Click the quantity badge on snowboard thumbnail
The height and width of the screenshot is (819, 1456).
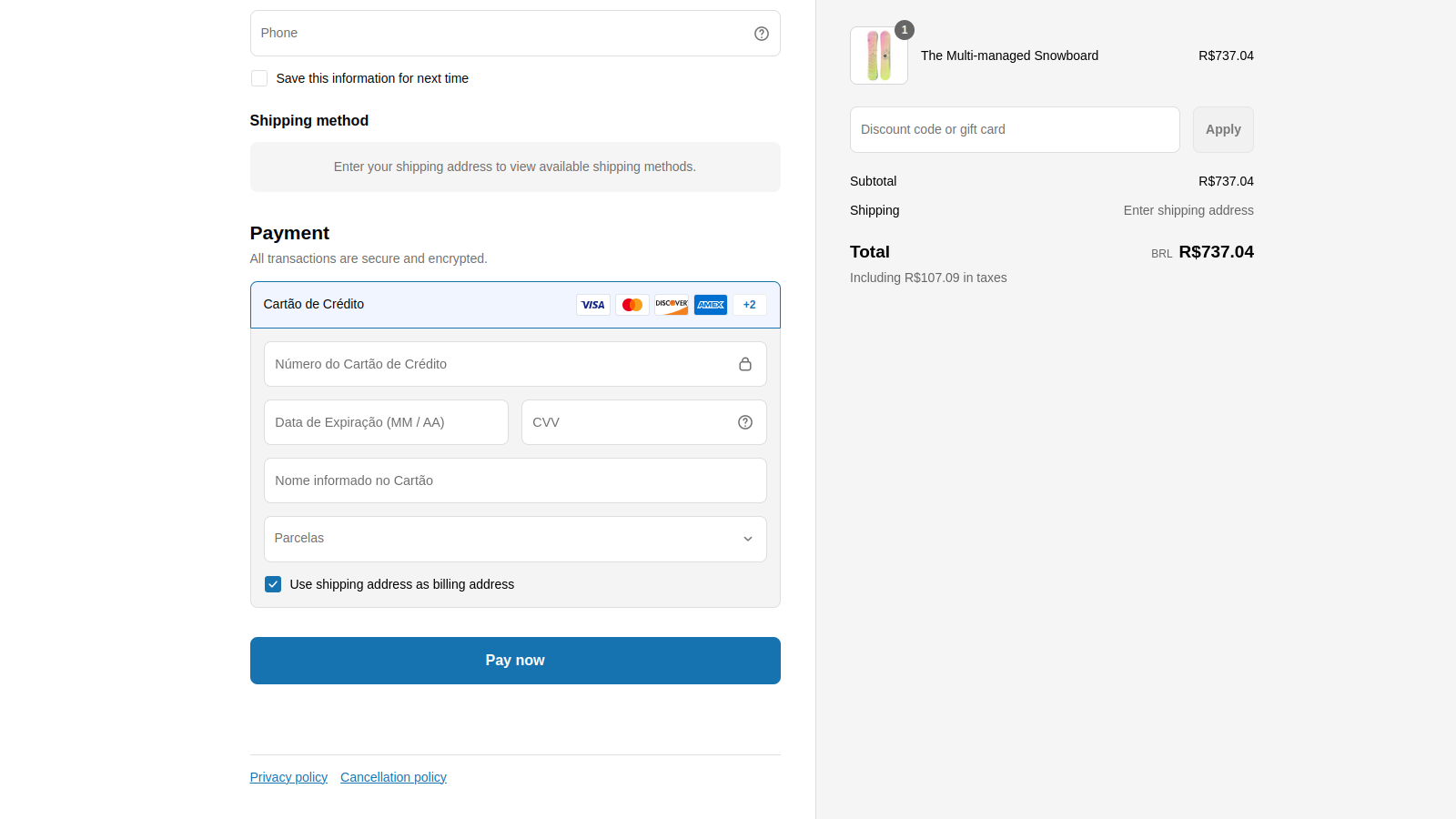[905, 30]
